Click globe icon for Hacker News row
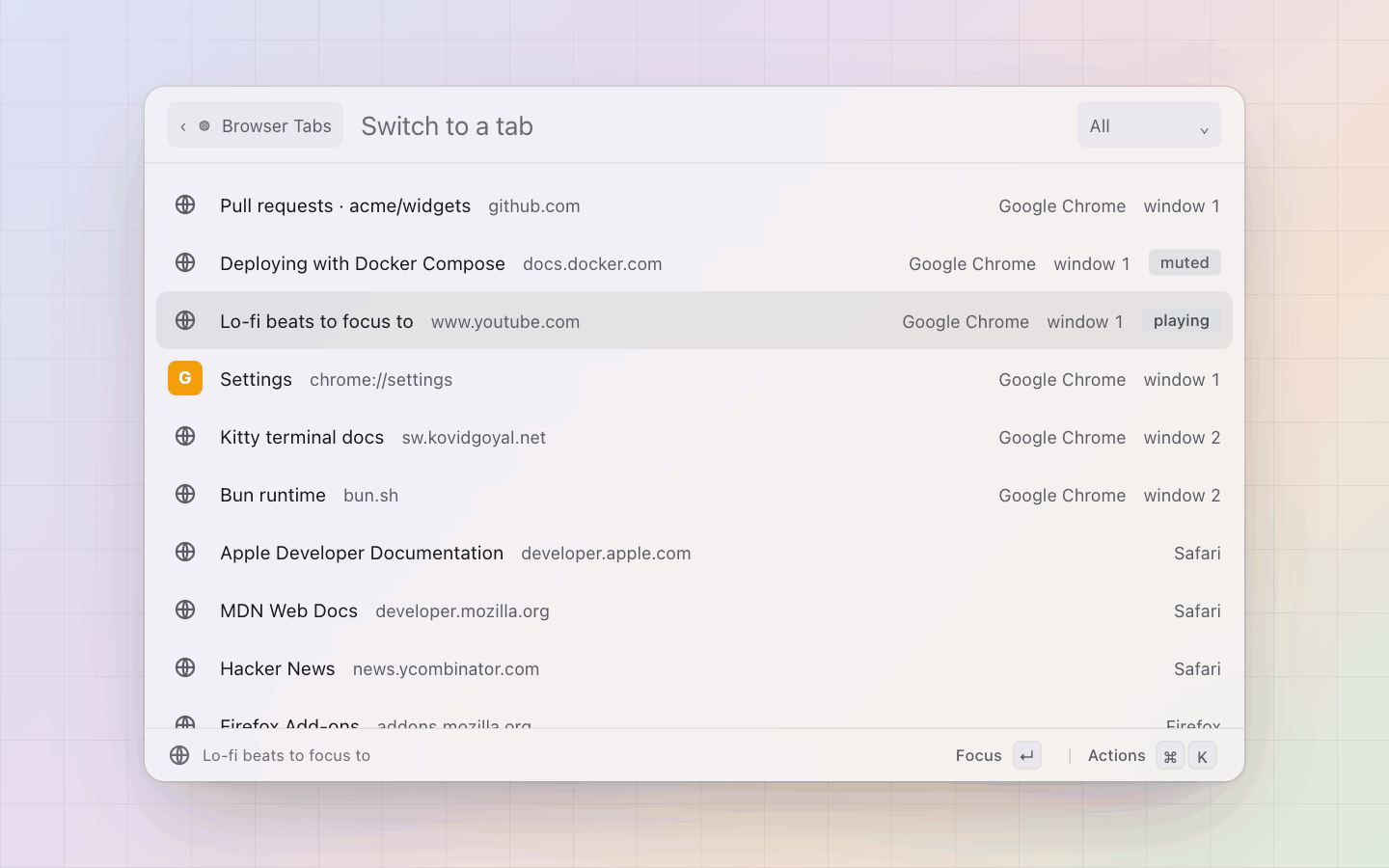 point(185,667)
